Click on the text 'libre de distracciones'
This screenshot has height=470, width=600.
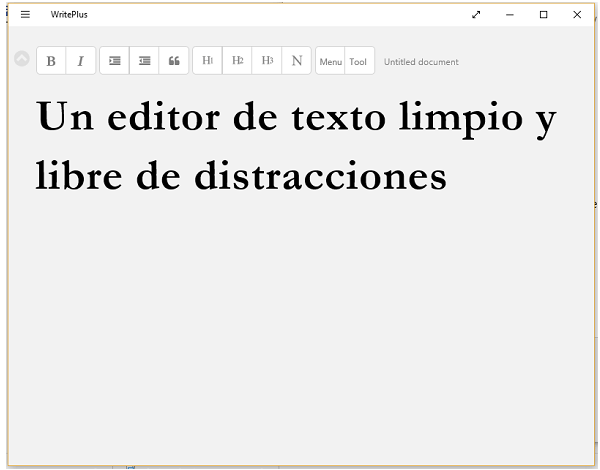(x=241, y=176)
